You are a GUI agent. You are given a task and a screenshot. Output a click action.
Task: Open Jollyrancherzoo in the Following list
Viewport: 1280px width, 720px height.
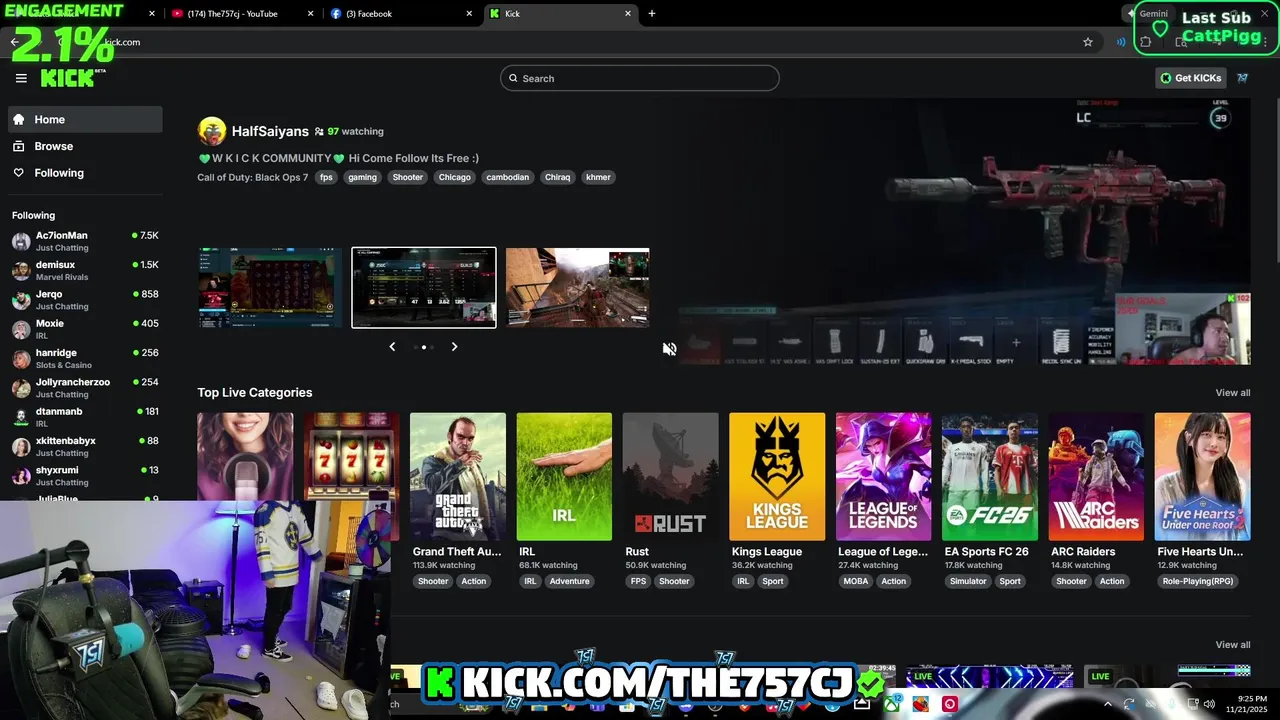tap(85, 387)
